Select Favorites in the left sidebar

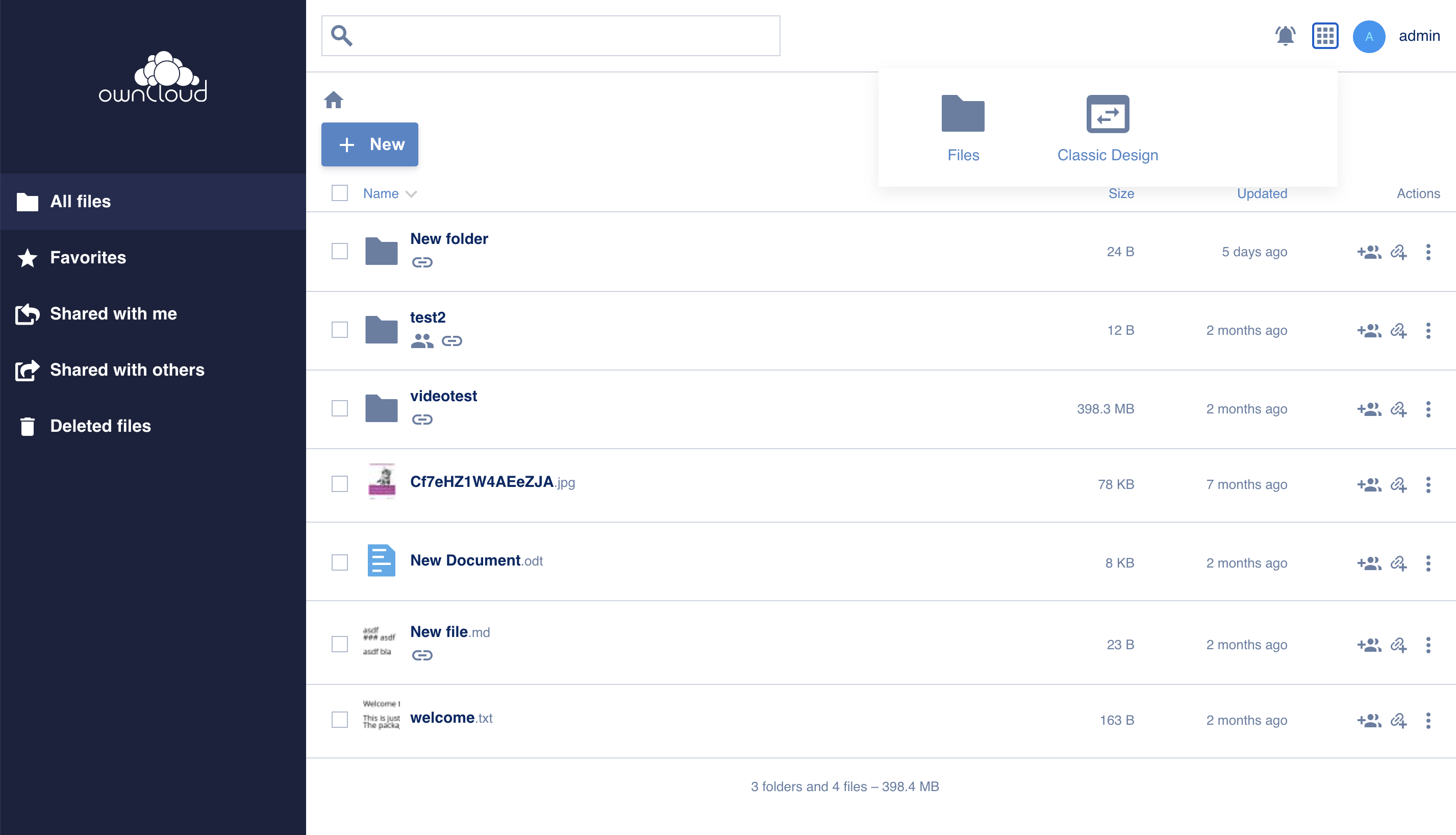coord(88,258)
